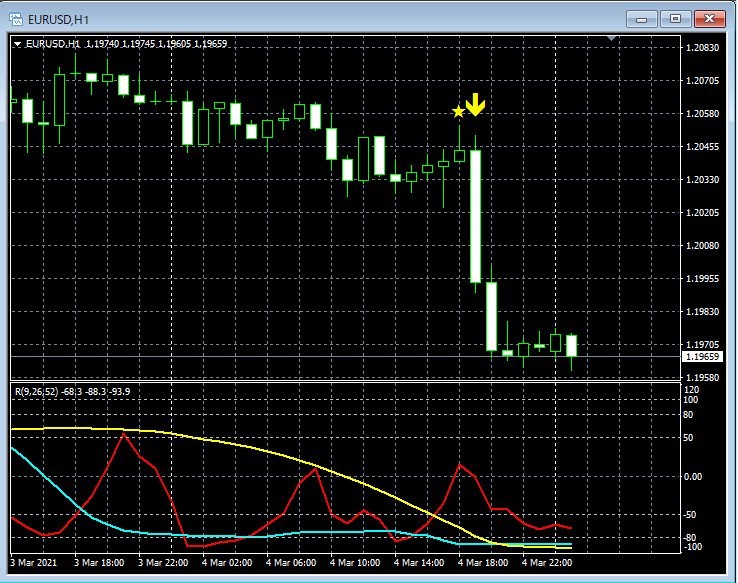Screen dimensions: 738x583
Task: Select the yellow down arrow signal
Action: click(x=475, y=104)
